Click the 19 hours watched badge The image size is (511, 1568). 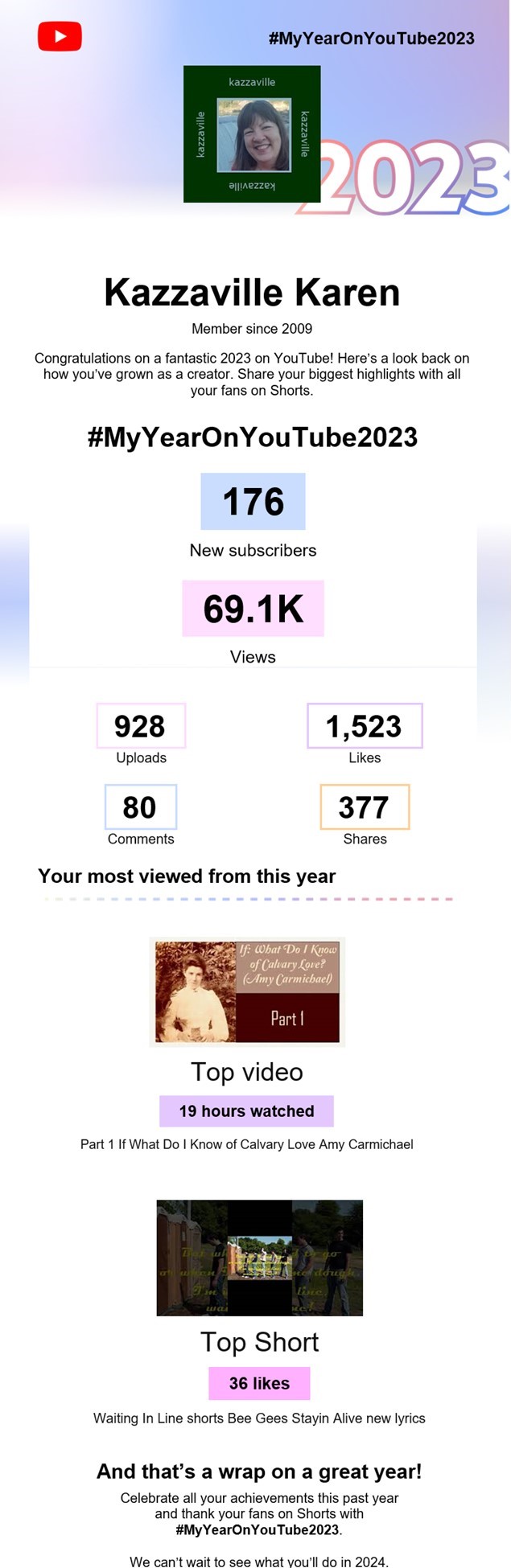(246, 1111)
